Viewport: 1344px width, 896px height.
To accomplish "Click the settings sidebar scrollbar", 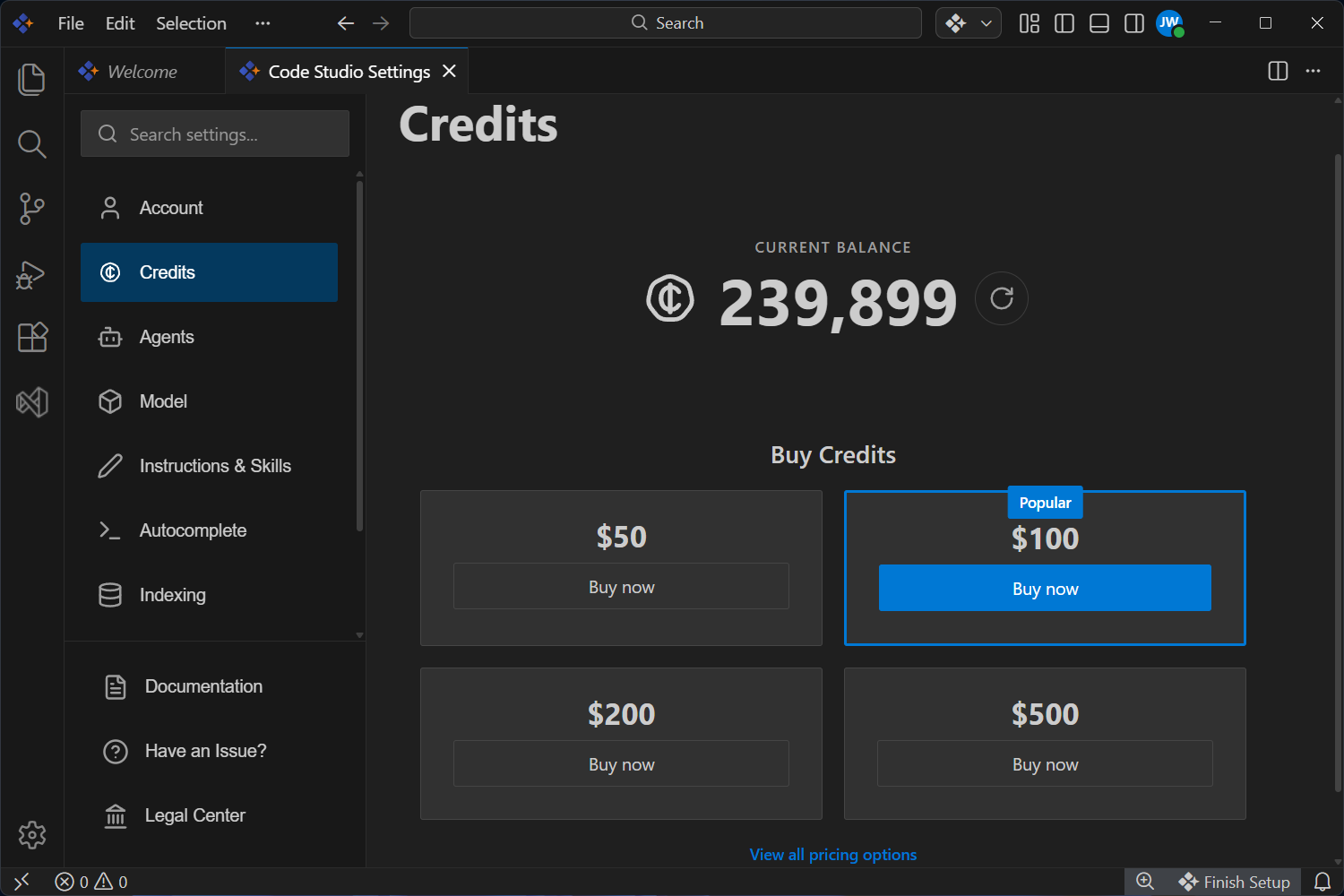I will tap(359, 356).
